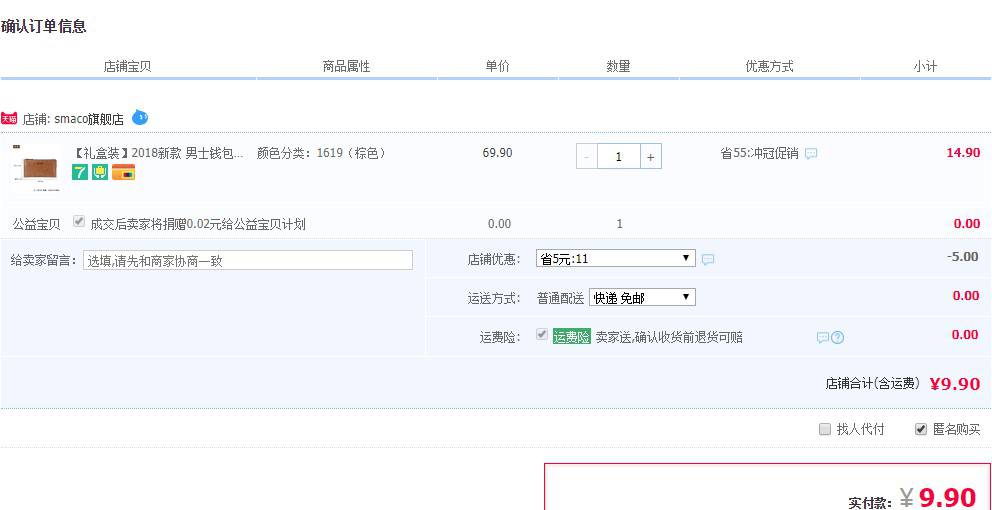Click the green 7-day return icon
992x510 pixels.
(80, 172)
